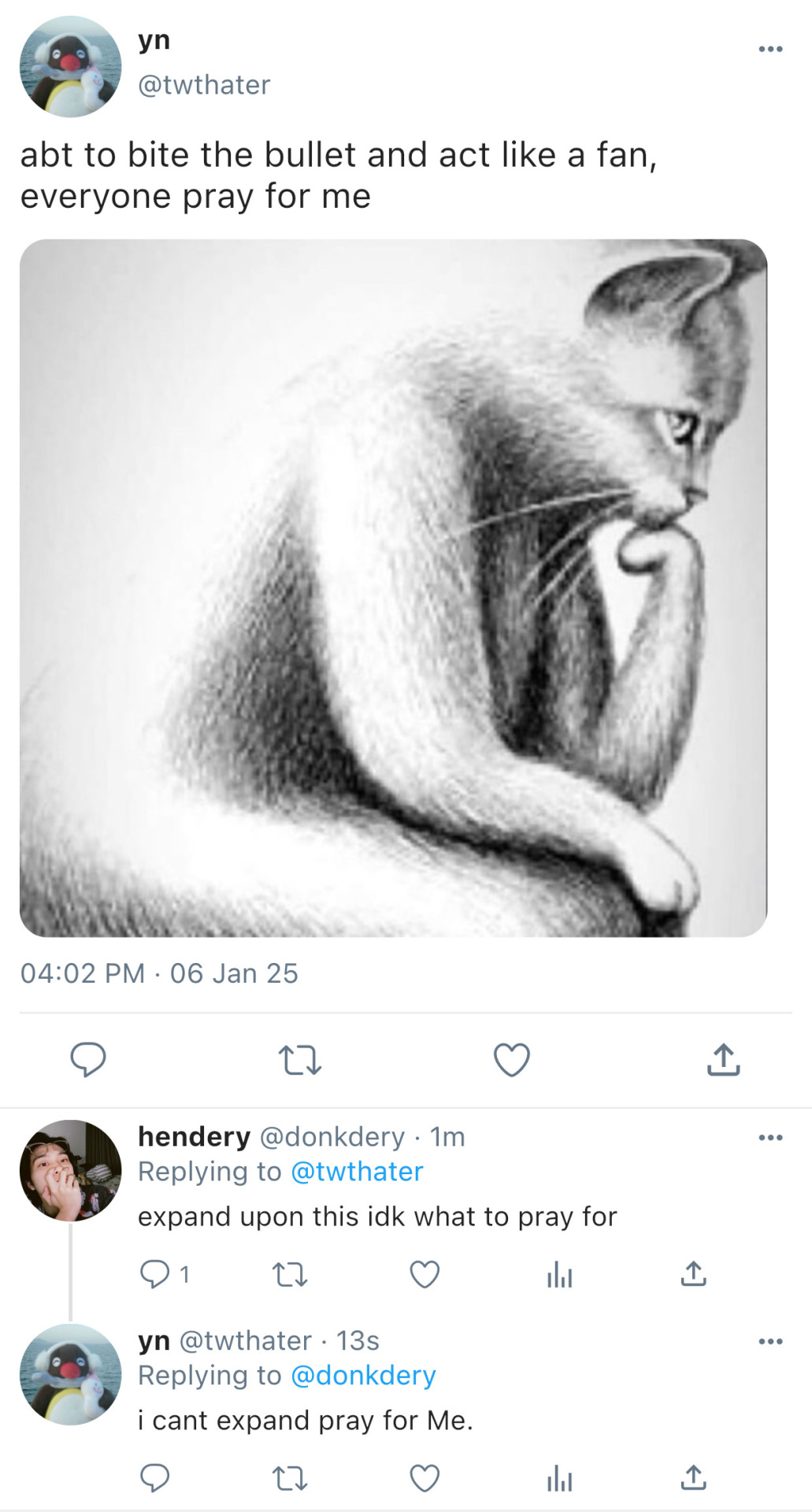Reply to hendery's comment
Viewport: 812px width, 1512px height.
click(154, 1274)
